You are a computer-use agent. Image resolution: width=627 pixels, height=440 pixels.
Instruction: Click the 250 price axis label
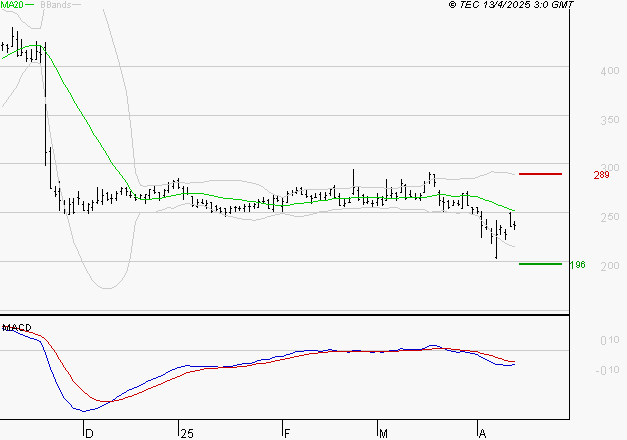tap(609, 218)
